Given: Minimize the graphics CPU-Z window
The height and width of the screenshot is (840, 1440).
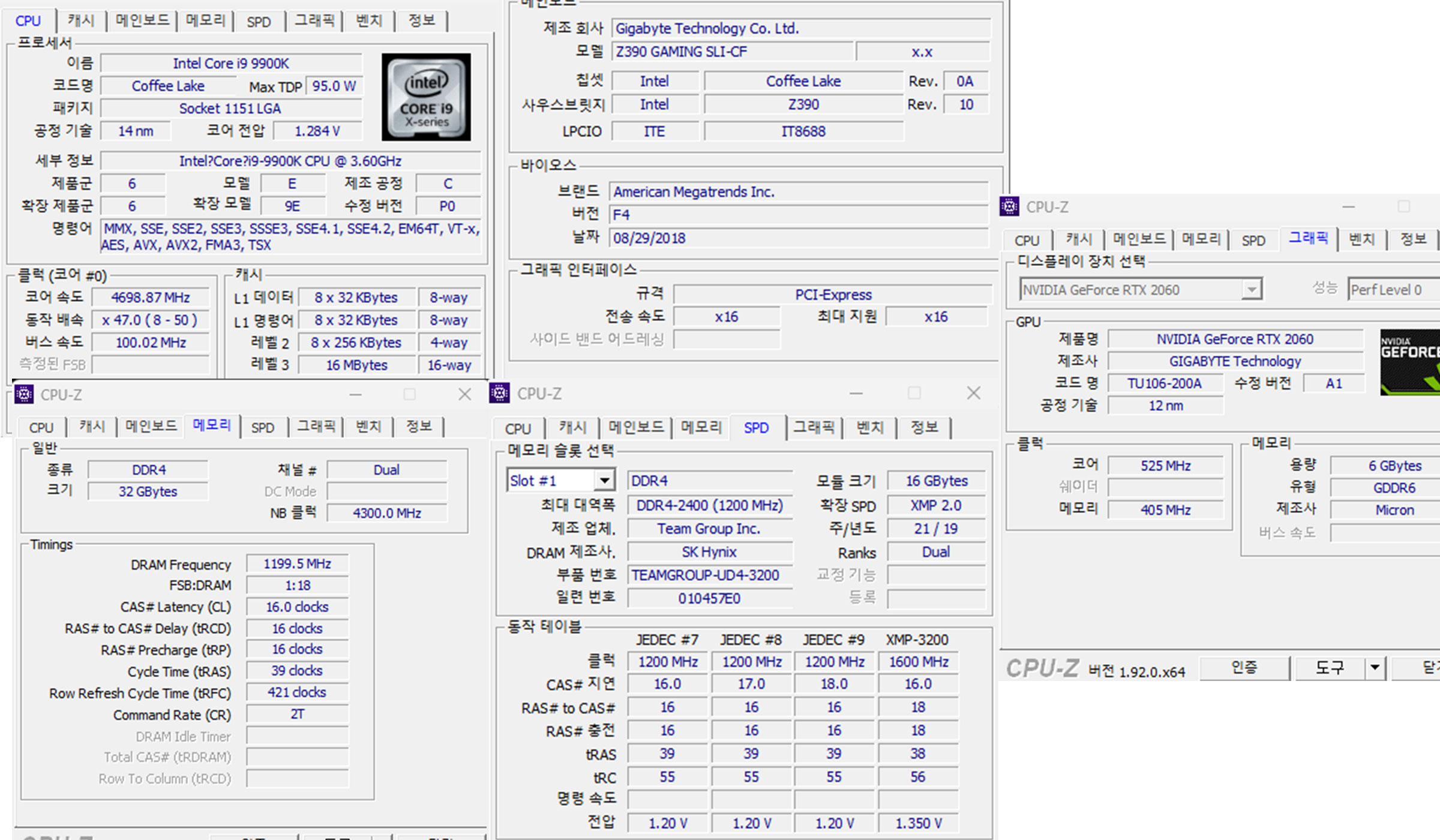Looking at the screenshot, I should (1349, 206).
